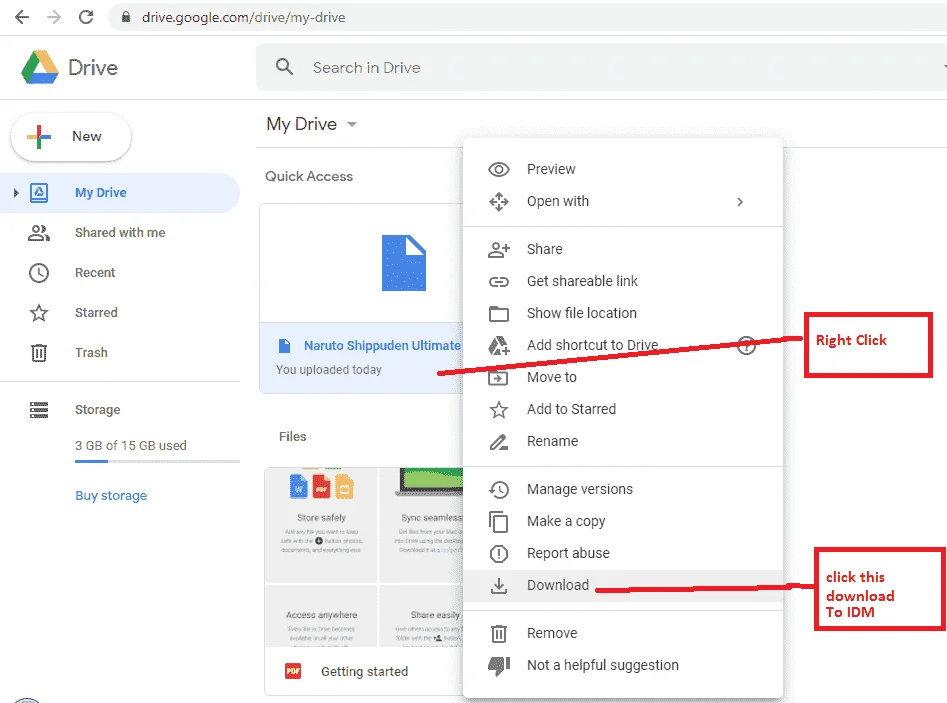Choose Make a copy
The image size is (947, 703).
[623, 521]
